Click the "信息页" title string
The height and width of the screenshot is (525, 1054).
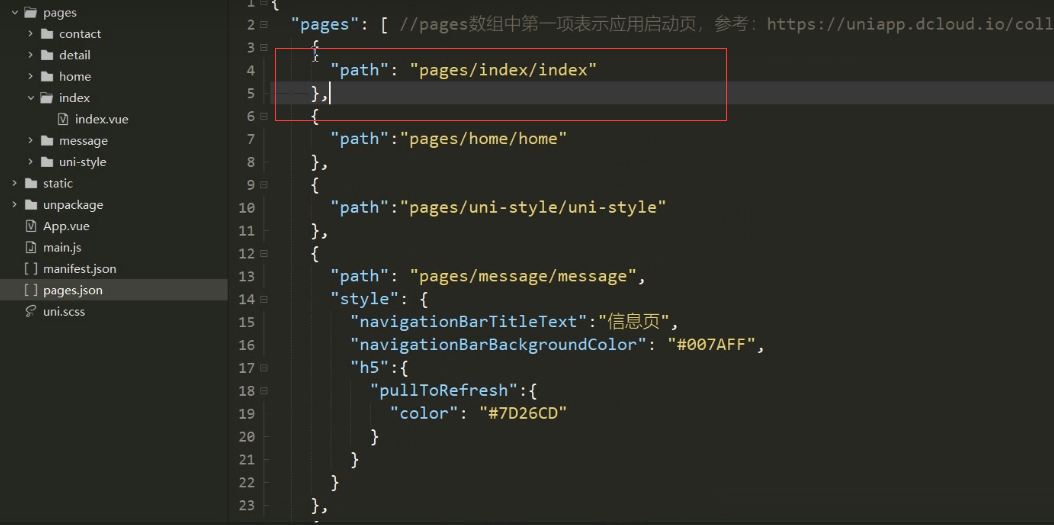(634, 322)
